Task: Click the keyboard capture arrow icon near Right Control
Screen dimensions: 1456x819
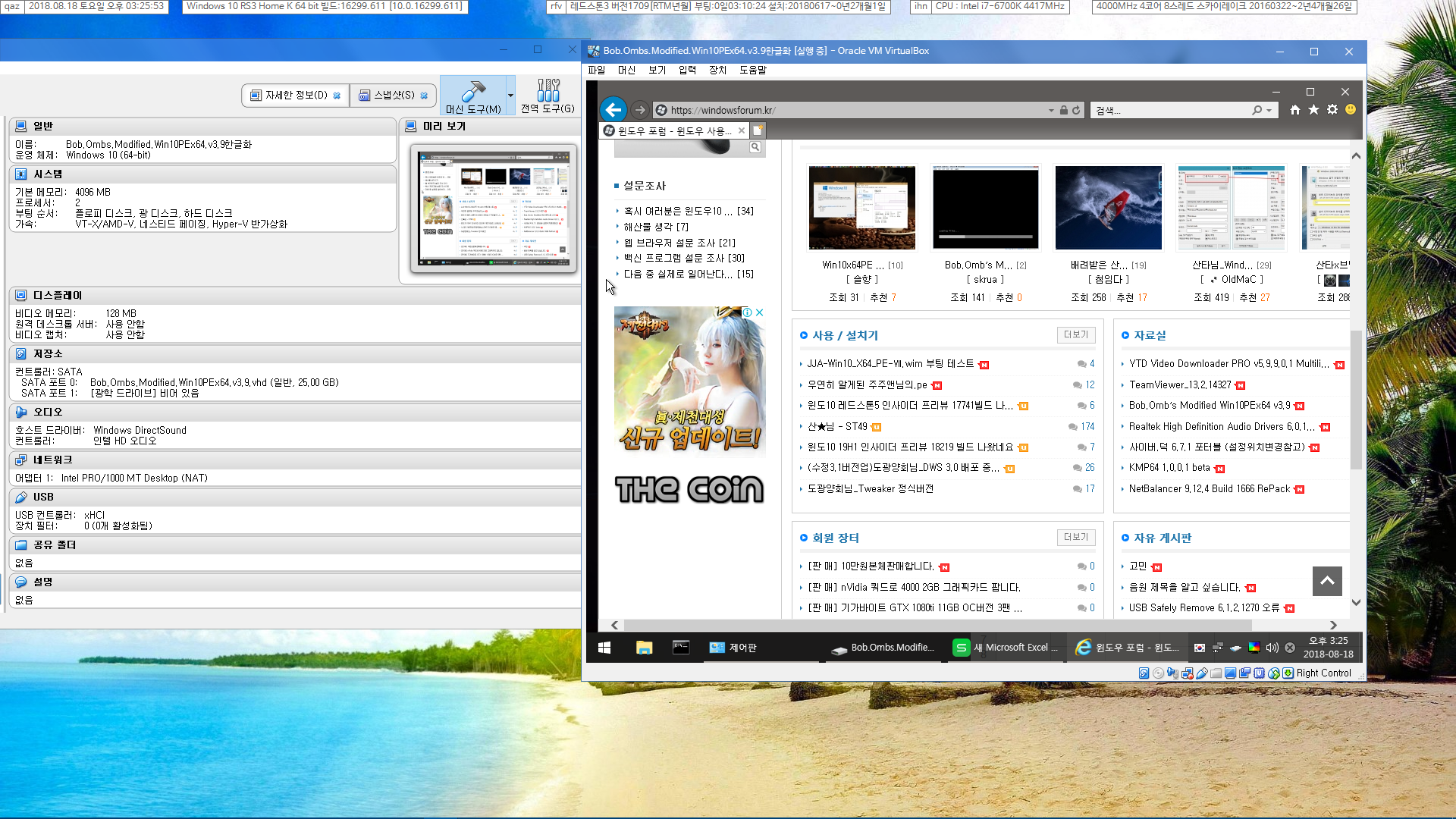Action: pyautogui.click(x=1288, y=673)
